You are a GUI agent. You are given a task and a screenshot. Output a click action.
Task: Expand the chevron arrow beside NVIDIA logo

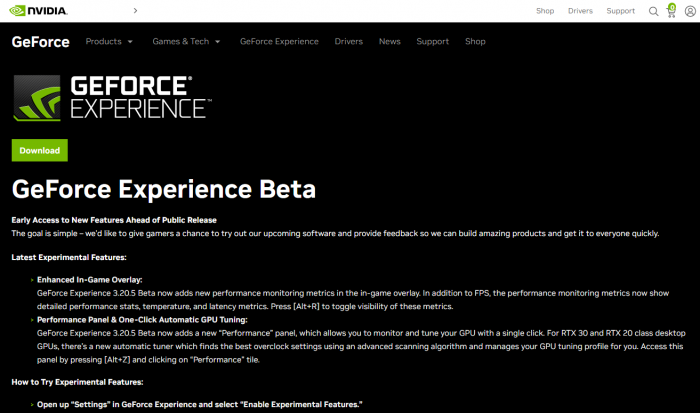[135, 11]
